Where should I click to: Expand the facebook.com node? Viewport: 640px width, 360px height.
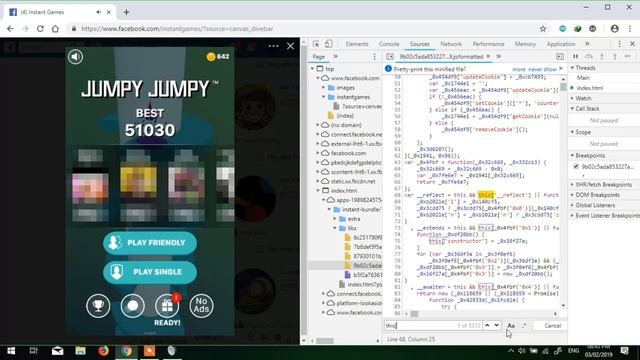pos(318,153)
